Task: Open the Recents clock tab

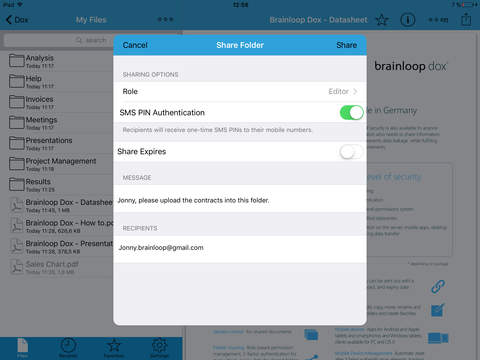Action: click(68, 348)
